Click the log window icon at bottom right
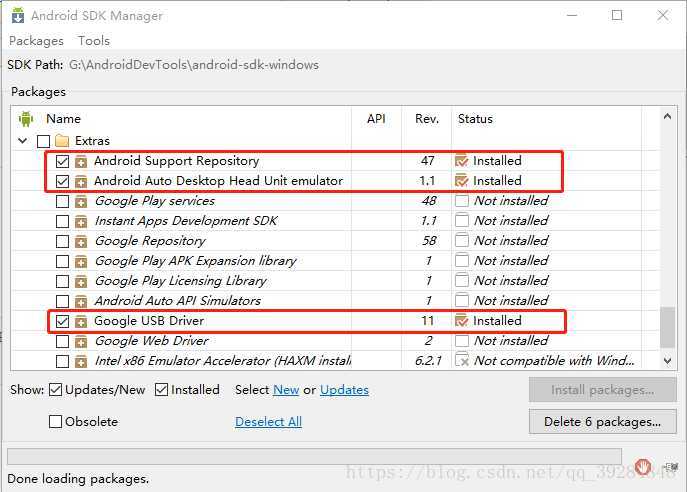This screenshot has height=492, width=687. (x=671, y=467)
